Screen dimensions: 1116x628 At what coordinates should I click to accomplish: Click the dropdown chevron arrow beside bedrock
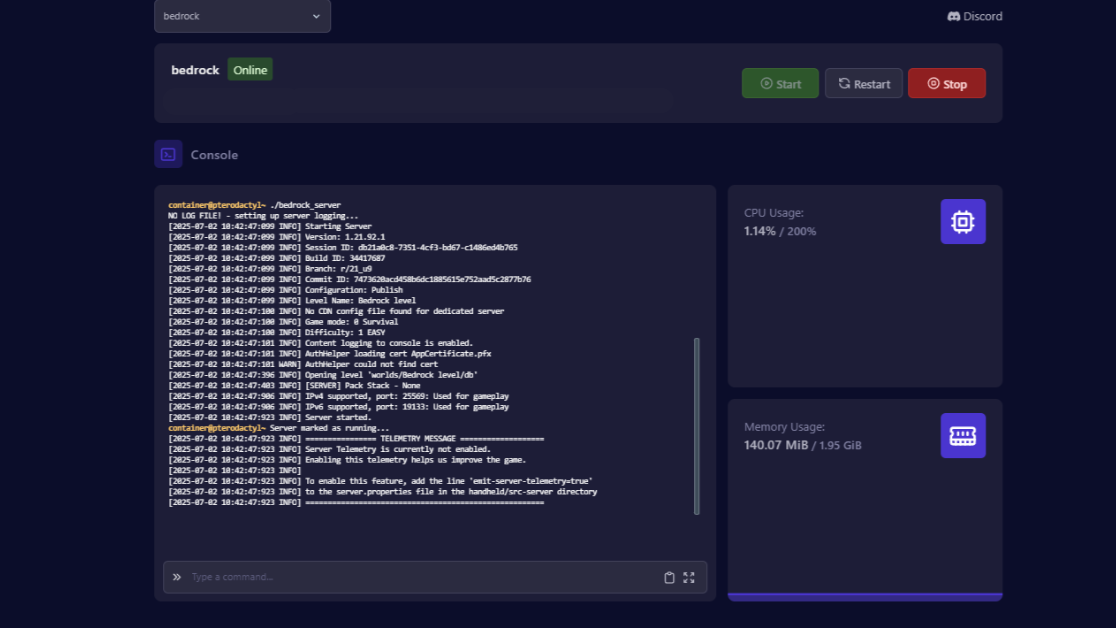point(317,16)
